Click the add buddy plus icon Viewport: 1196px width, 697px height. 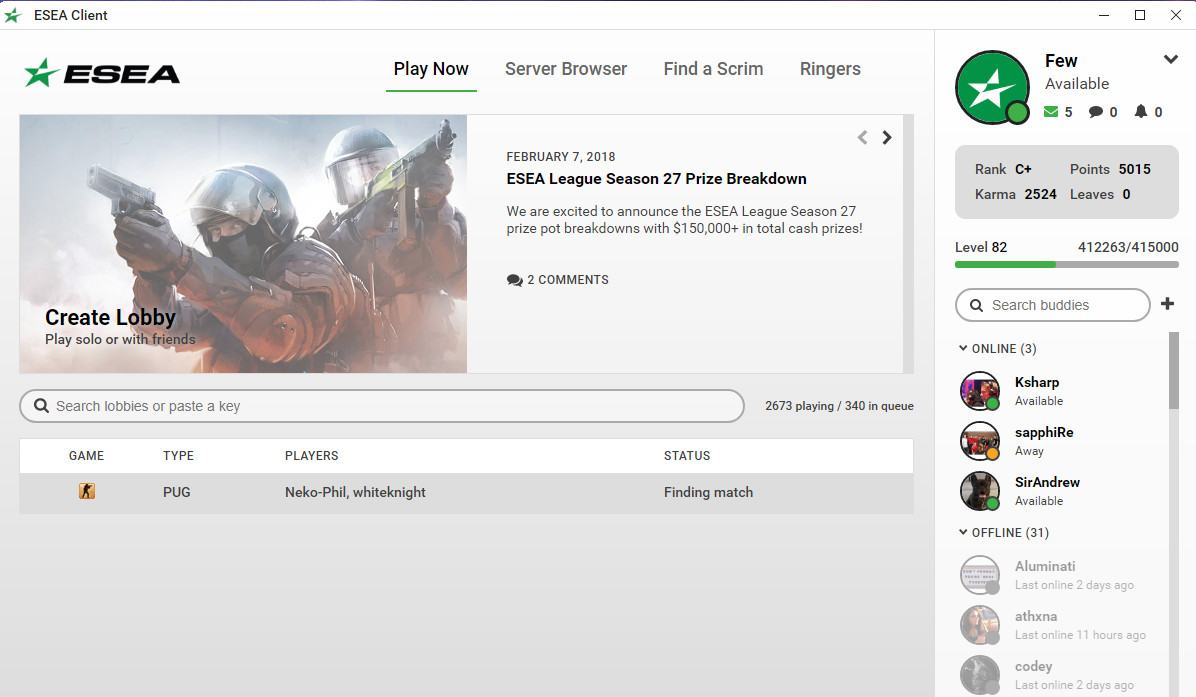1167,304
